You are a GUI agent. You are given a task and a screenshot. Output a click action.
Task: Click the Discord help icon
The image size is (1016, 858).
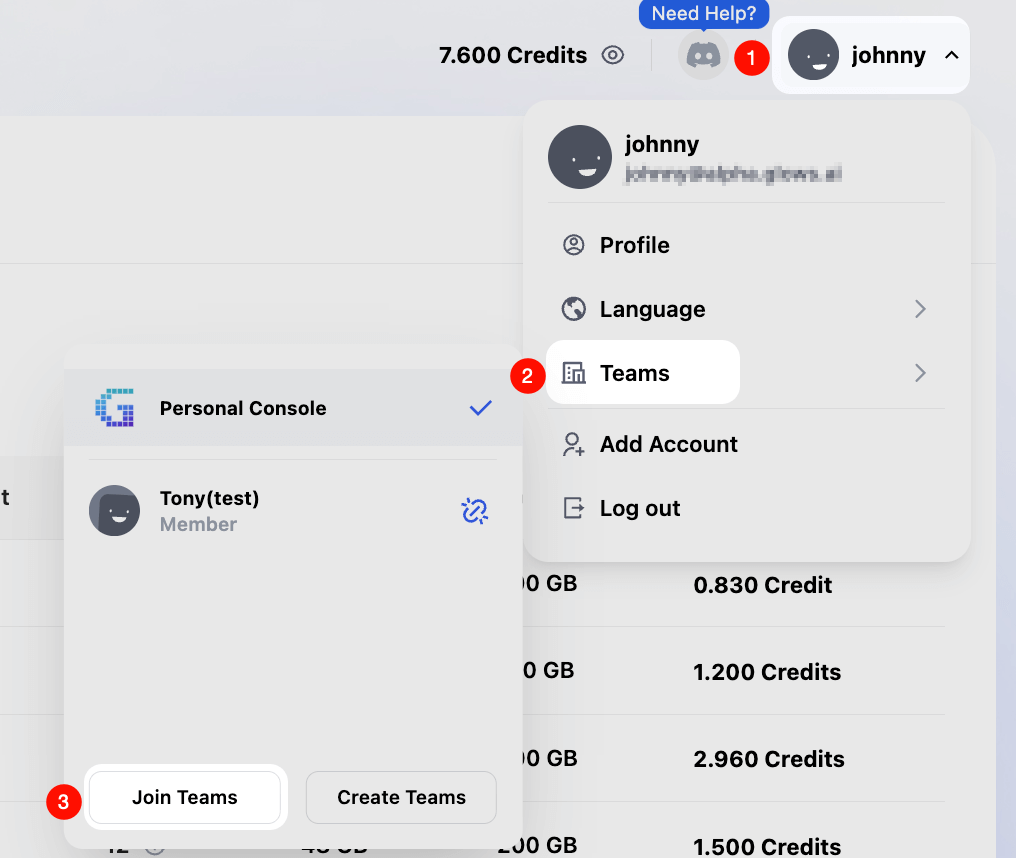[703, 55]
